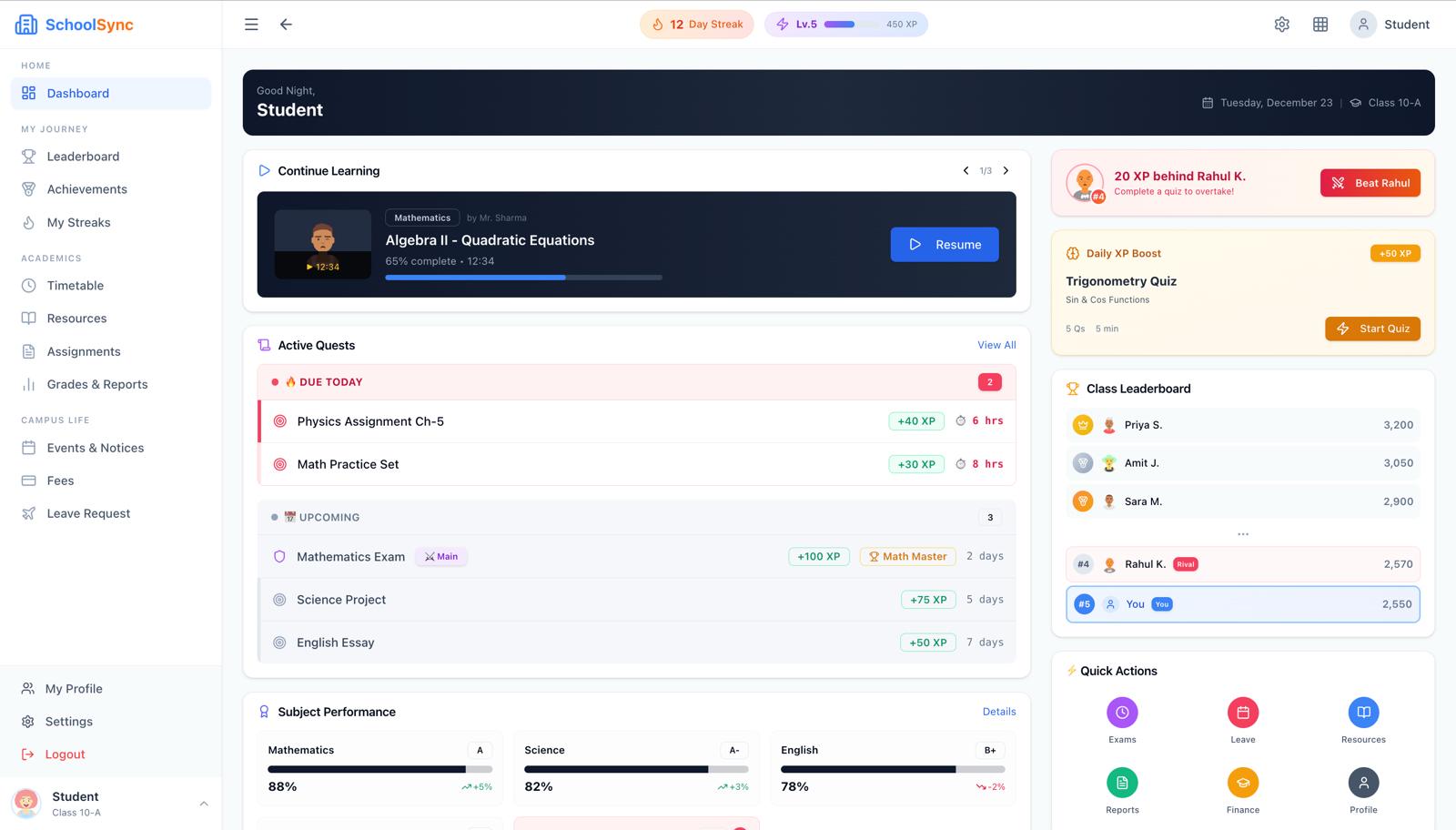
Task: Select Logout in the sidebar
Action: [65, 754]
